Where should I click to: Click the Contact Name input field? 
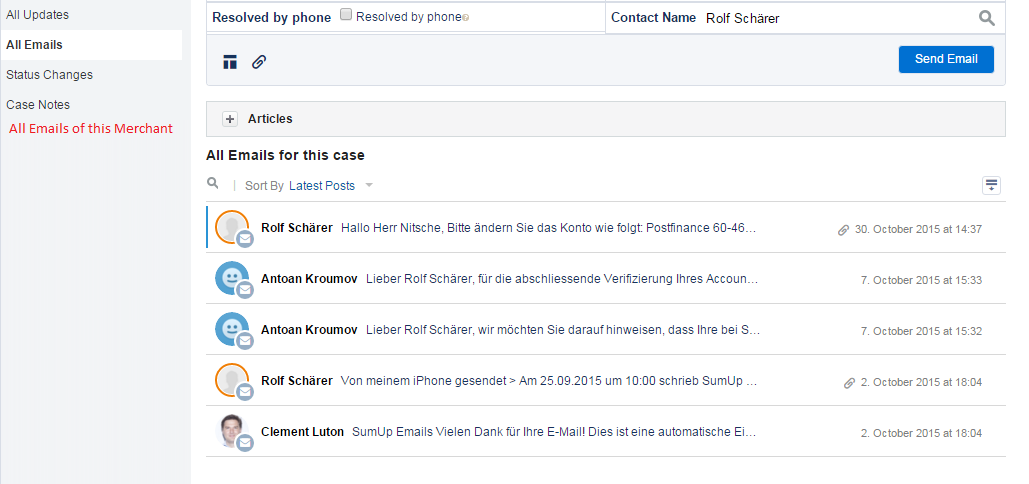835,18
